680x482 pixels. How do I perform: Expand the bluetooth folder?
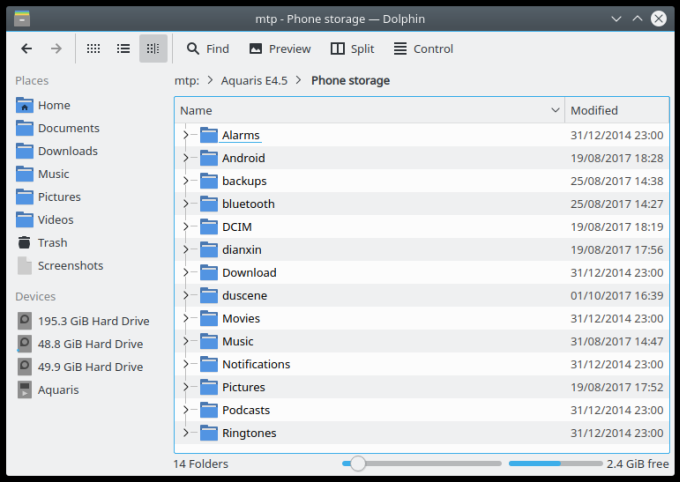tap(186, 204)
